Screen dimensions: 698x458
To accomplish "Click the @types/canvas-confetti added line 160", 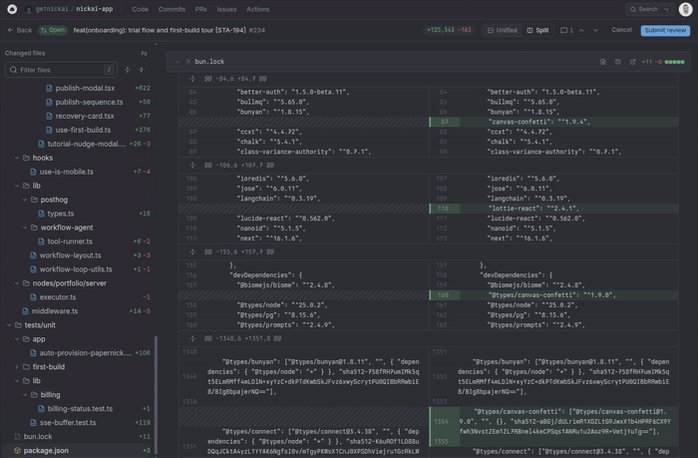I will [554, 295].
